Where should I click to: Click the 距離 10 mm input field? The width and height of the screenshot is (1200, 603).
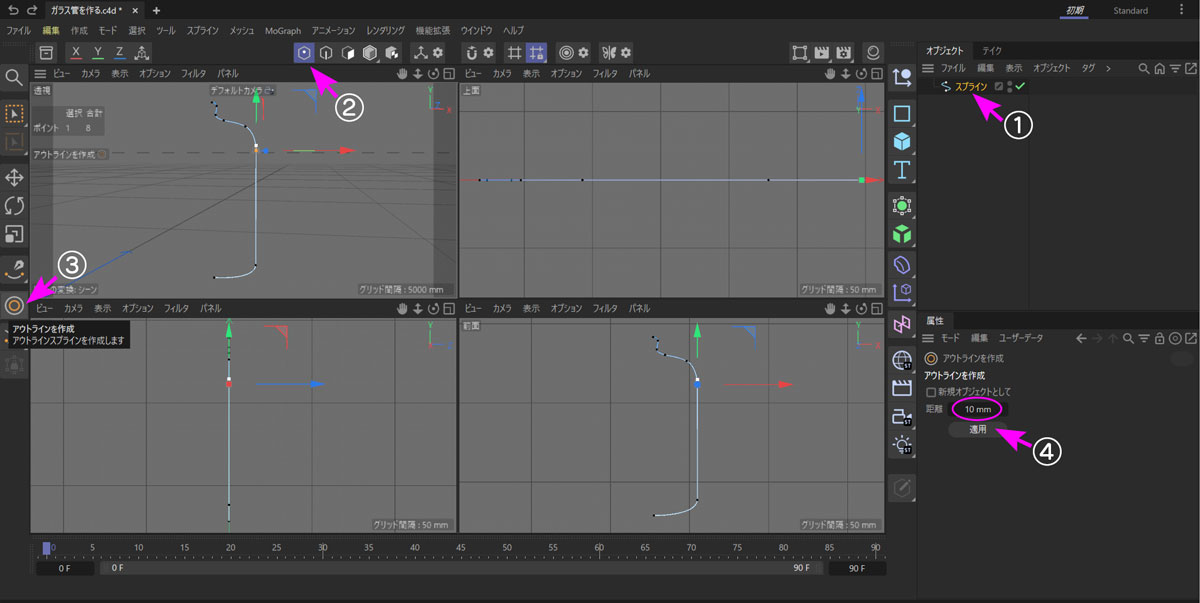[x=977, y=409]
